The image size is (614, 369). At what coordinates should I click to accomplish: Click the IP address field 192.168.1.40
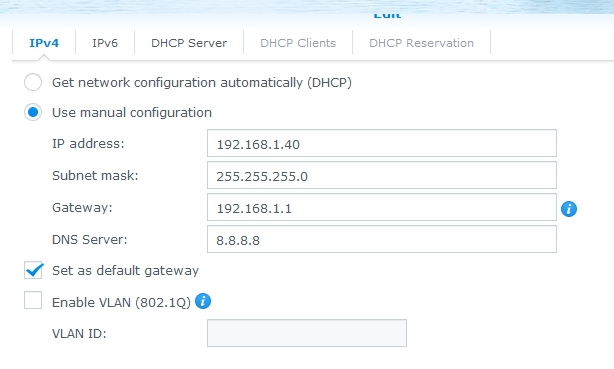pos(382,143)
